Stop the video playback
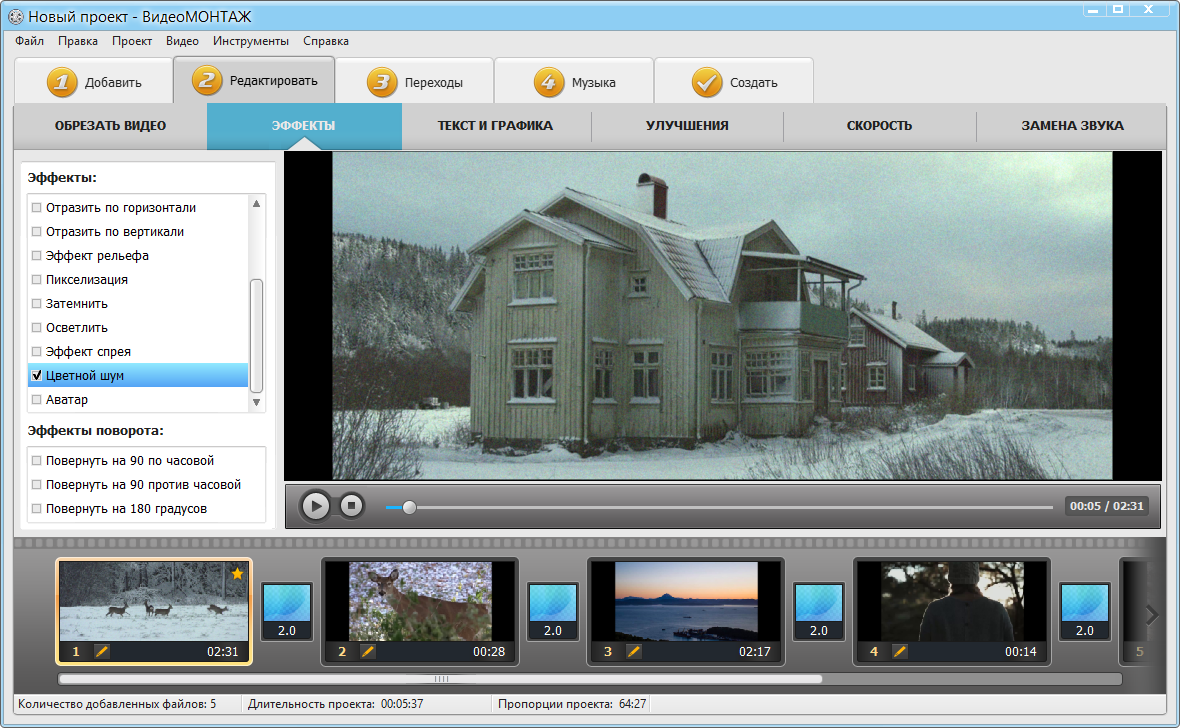Image resolution: width=1180 pixels, height=728 pixels. click(x=351, y=506)
